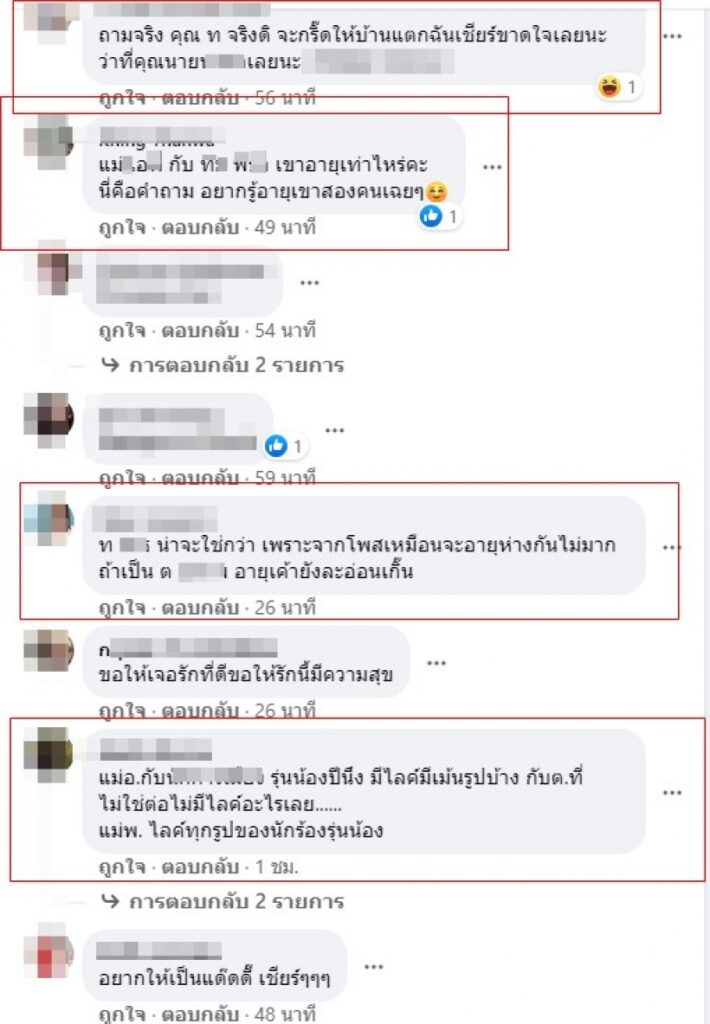Viewport: 710px width, 1024px height.
Task: Open three-dot menu on the 54 นาที comment
Action: [309, 283]
